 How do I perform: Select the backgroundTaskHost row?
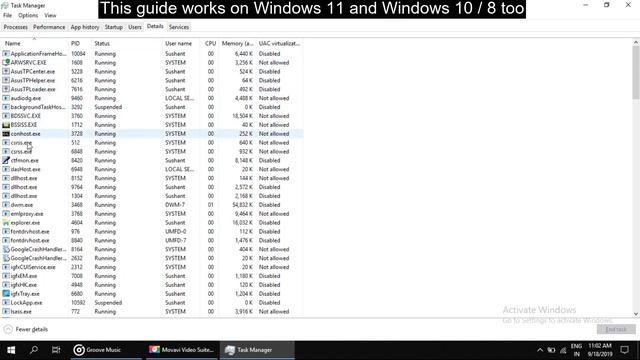pos(152,107)
